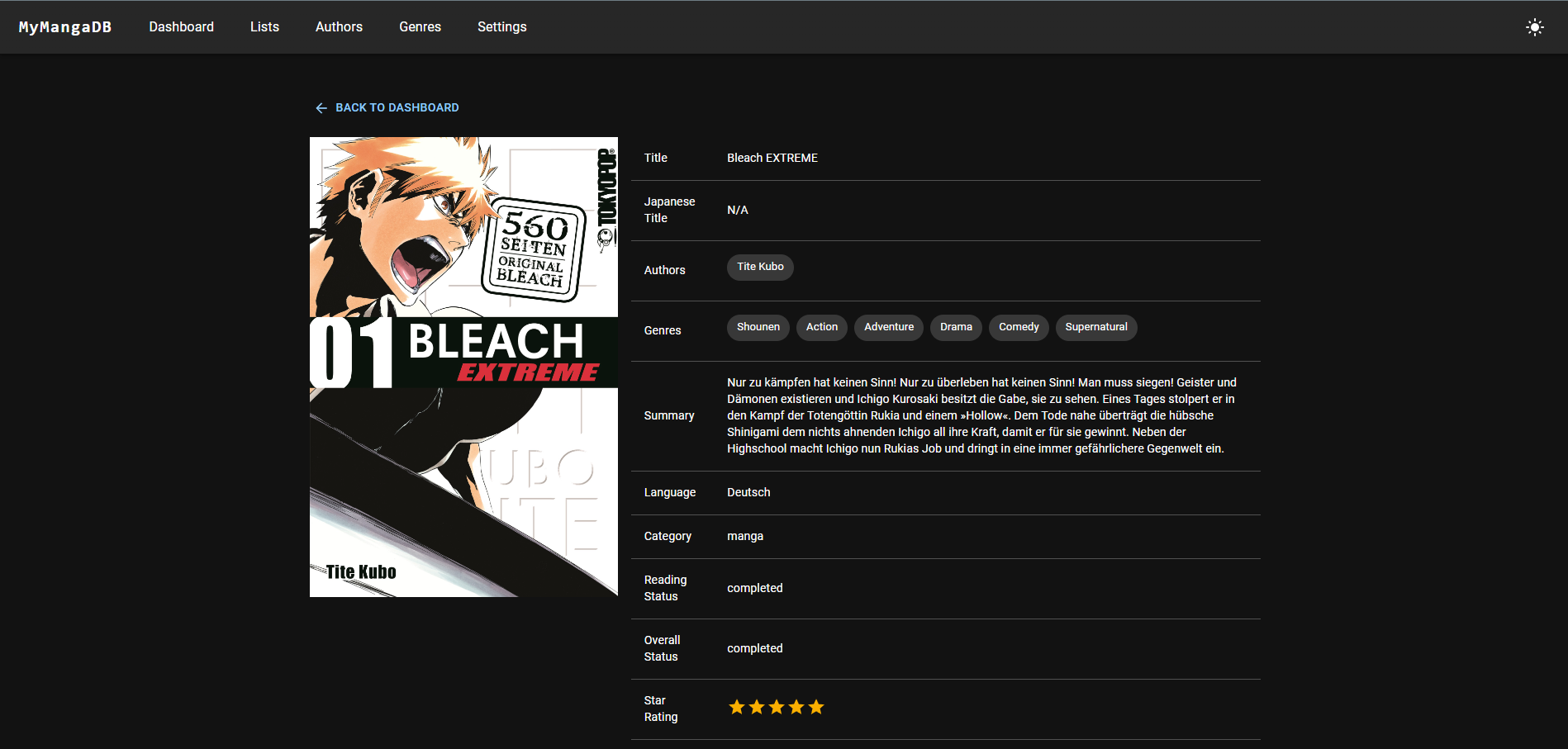This screenshot has height=749, width=1568.
Task: Click the 'Summary' row label
Action: pos(669,415)
